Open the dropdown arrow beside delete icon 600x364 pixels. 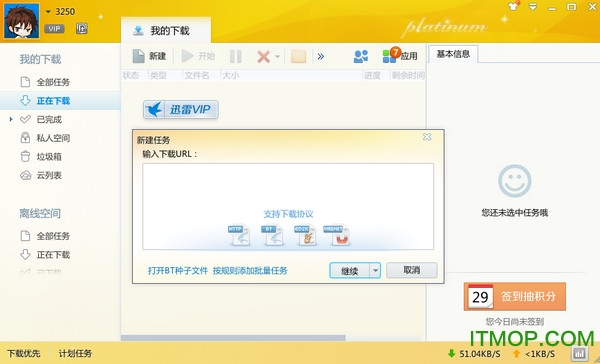click(x=277, y=57)
